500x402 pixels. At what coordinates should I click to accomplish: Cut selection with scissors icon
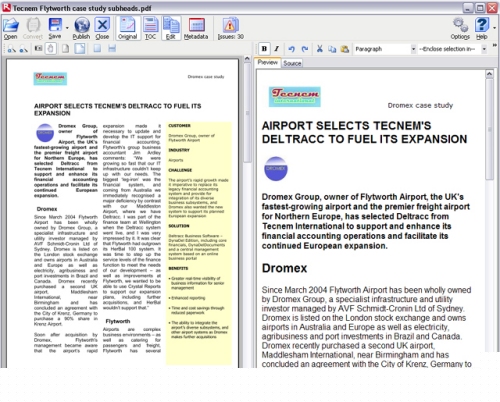click(x=319, y=49)
